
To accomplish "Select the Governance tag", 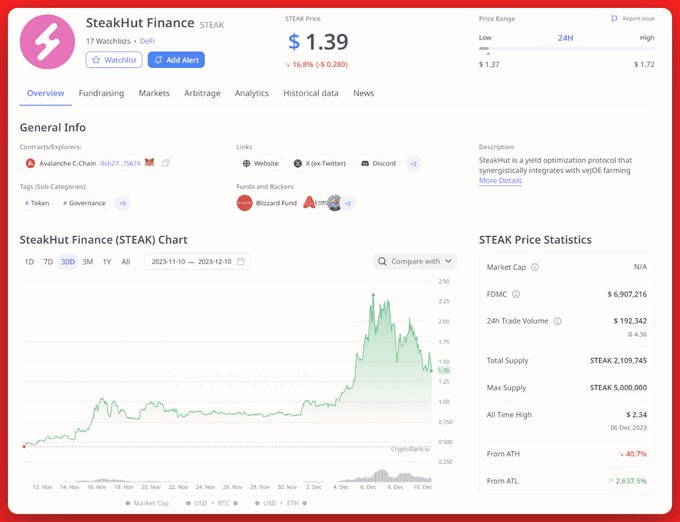I will click(x=84, y=203).
